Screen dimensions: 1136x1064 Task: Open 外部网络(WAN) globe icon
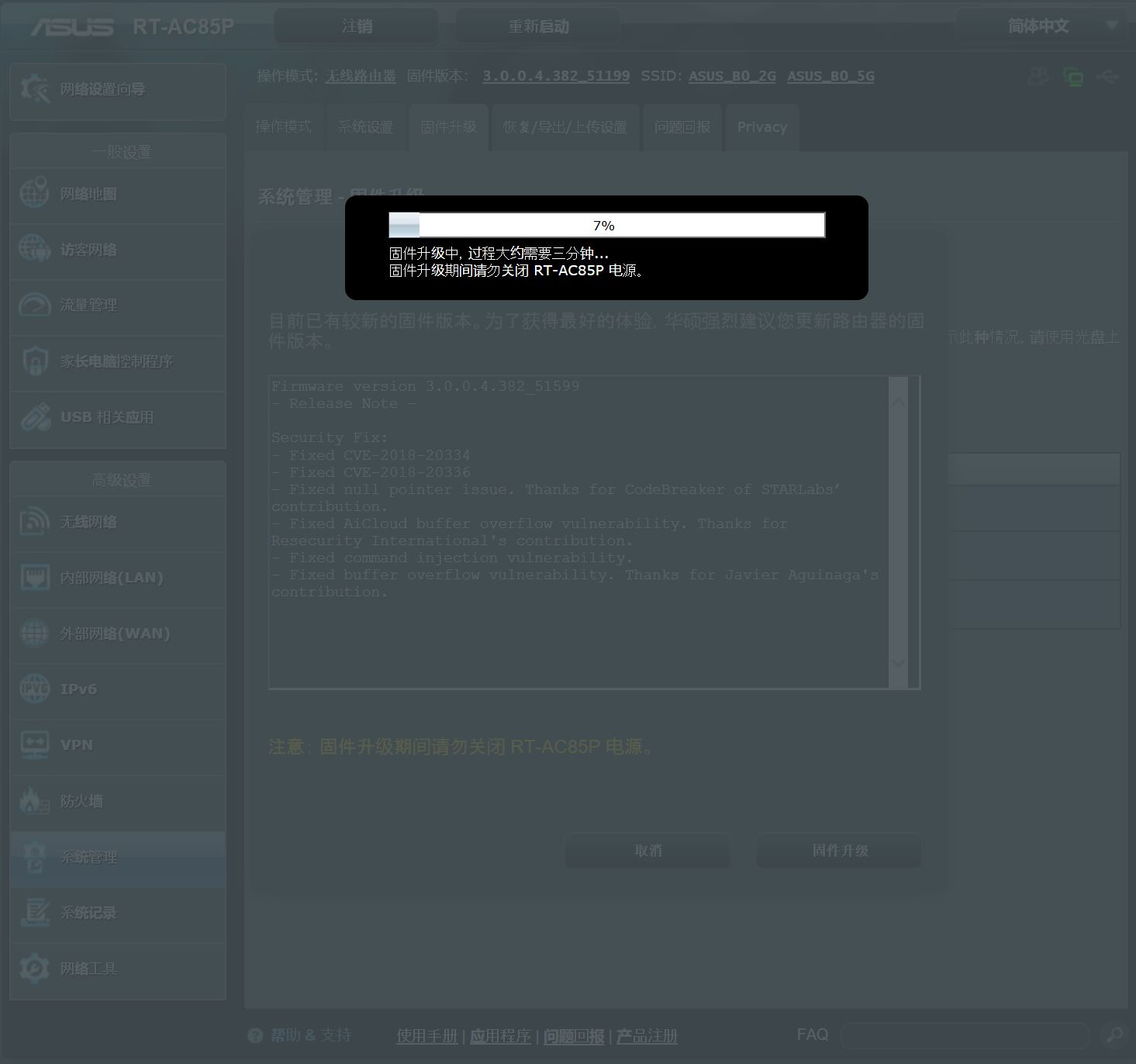35,633
